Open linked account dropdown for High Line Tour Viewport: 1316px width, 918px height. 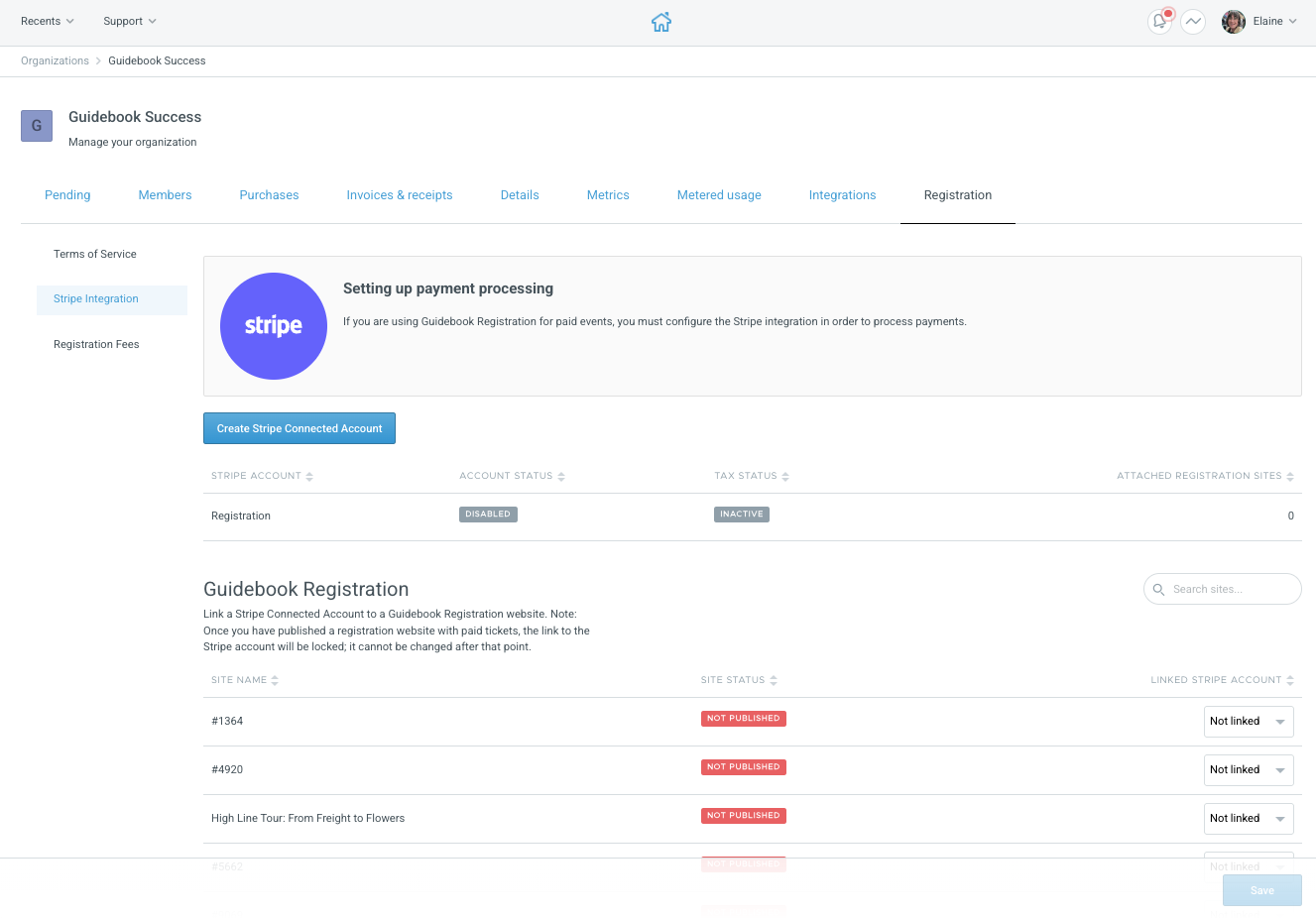point(1249,819)
